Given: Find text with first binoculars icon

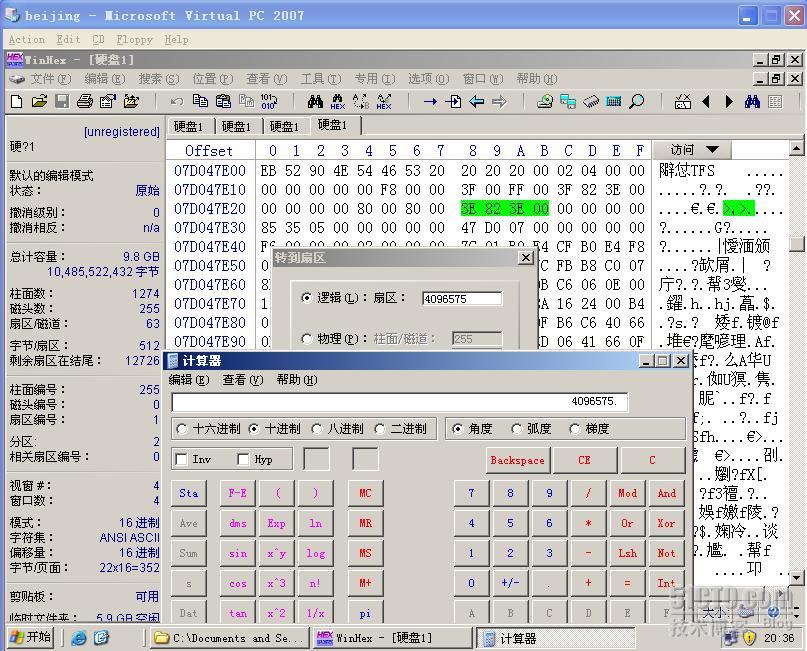Looking at the screenshot, I should 315,101.
